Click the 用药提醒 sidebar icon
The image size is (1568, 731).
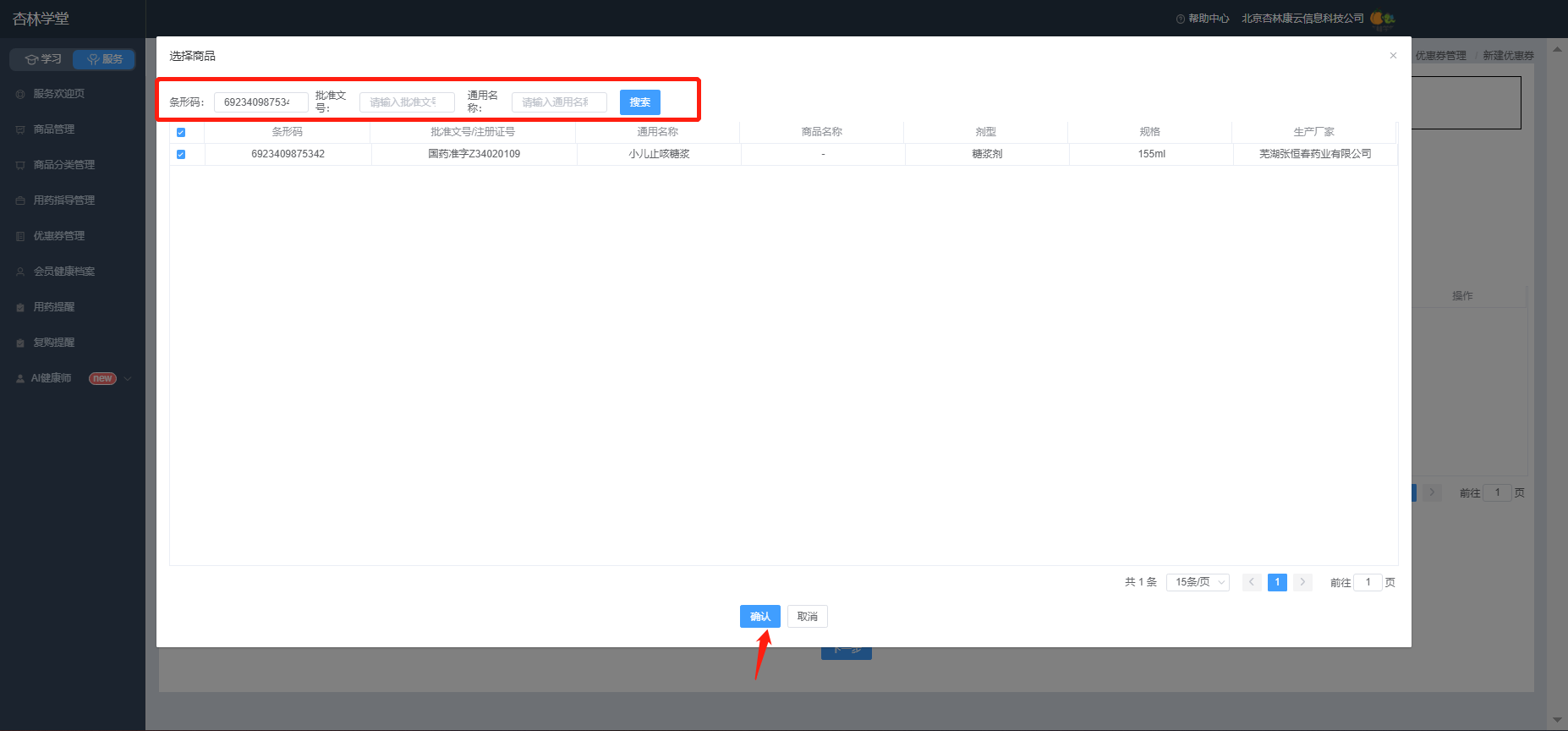(20, 307)
